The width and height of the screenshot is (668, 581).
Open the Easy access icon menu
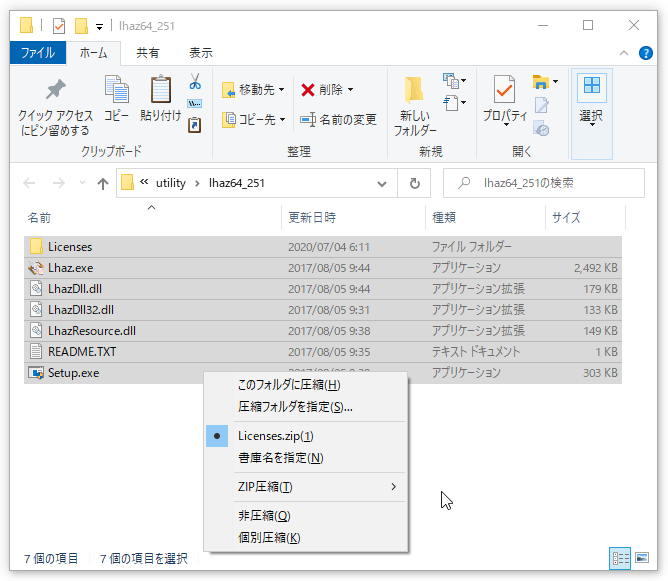(455, 103)
